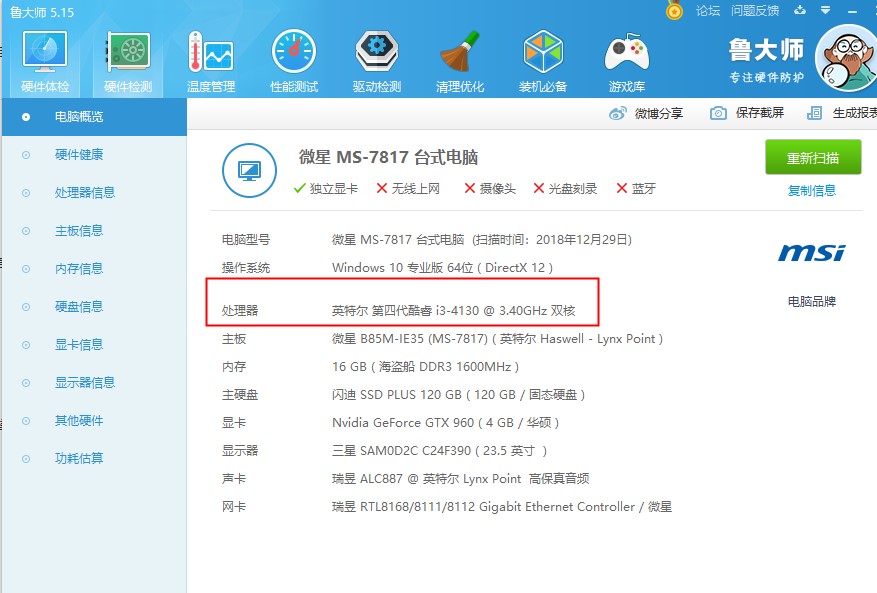
Task: Click the desktop computer circle icon
Action: 249,171
